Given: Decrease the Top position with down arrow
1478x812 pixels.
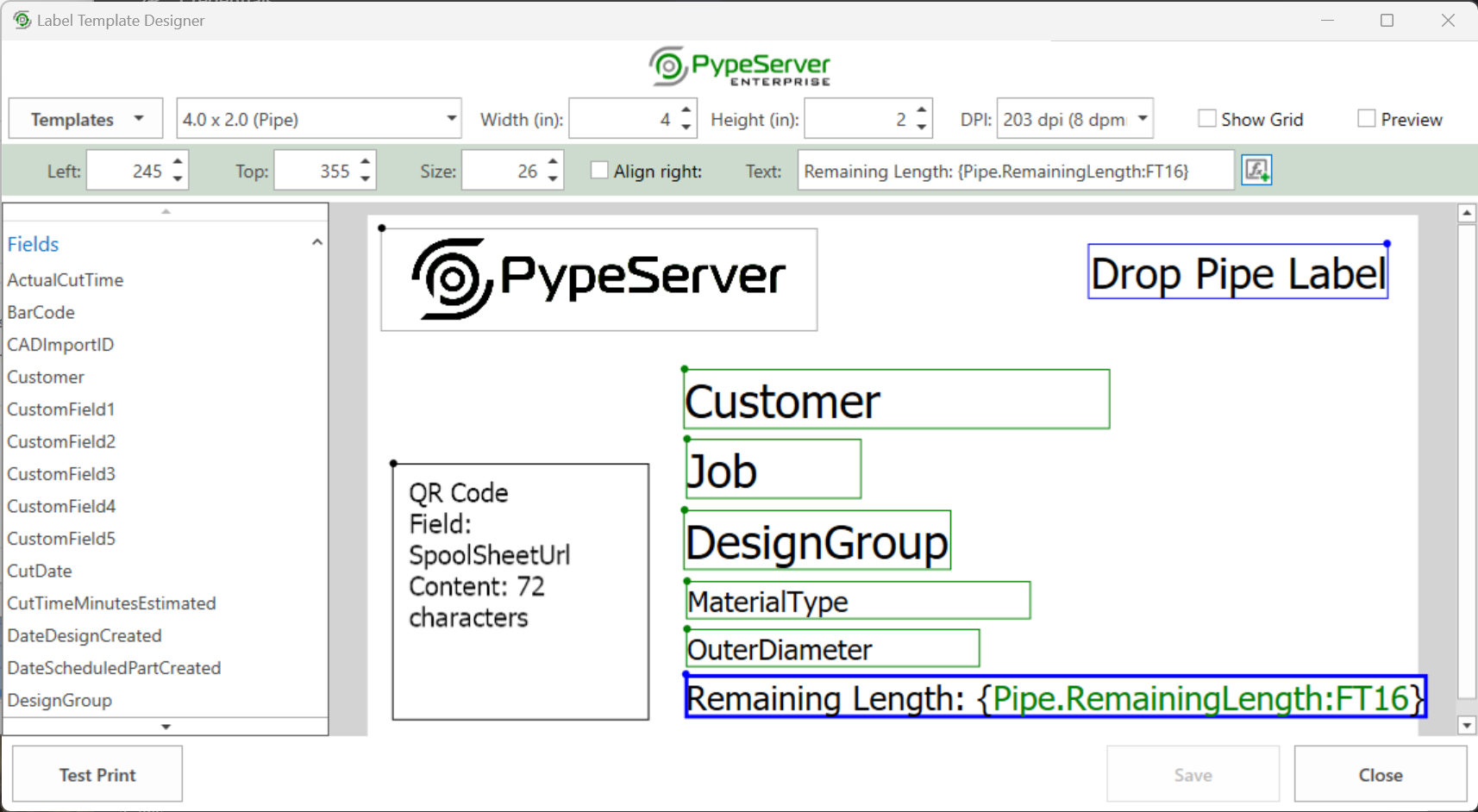Looking at the screenshot, I should pyautogui.click(x=366, y=179).
